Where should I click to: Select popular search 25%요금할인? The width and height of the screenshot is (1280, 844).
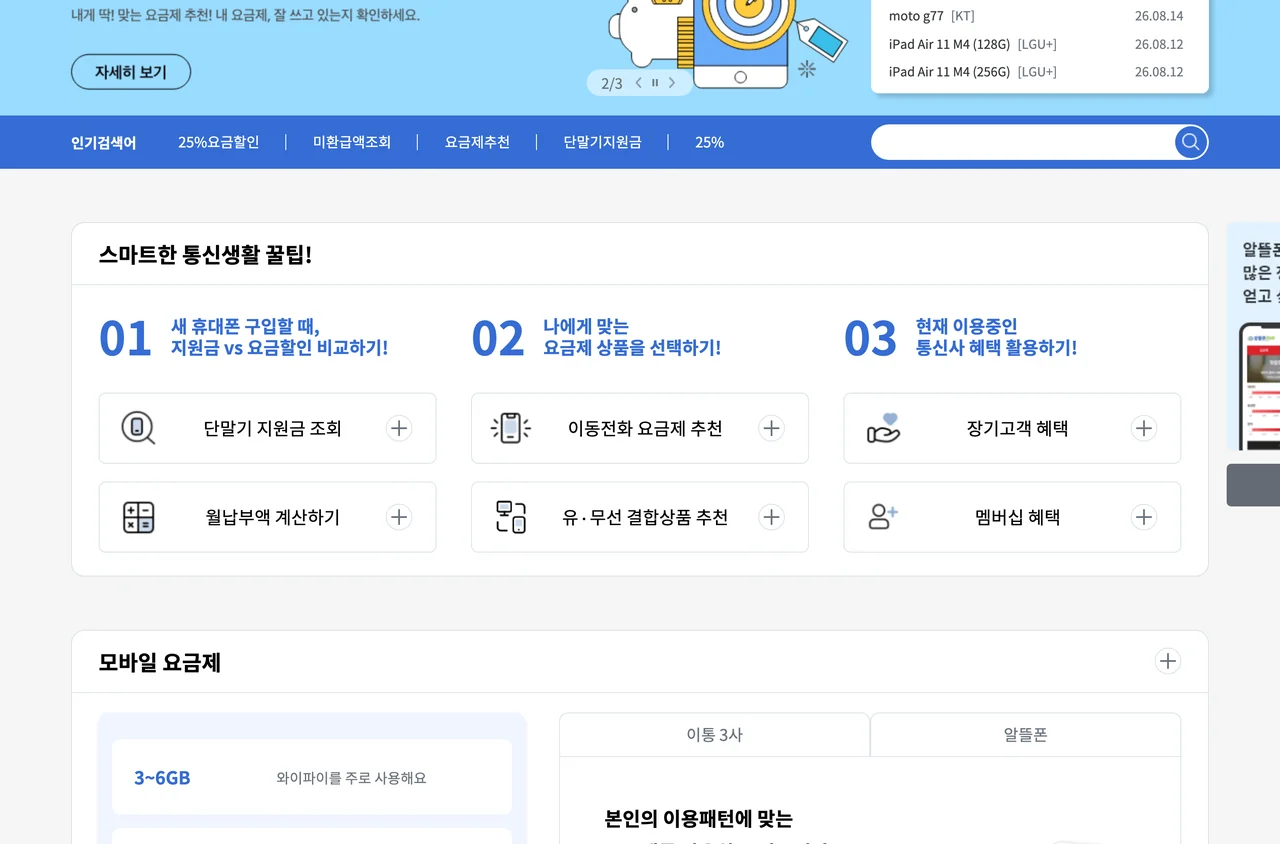pos(218,142)
